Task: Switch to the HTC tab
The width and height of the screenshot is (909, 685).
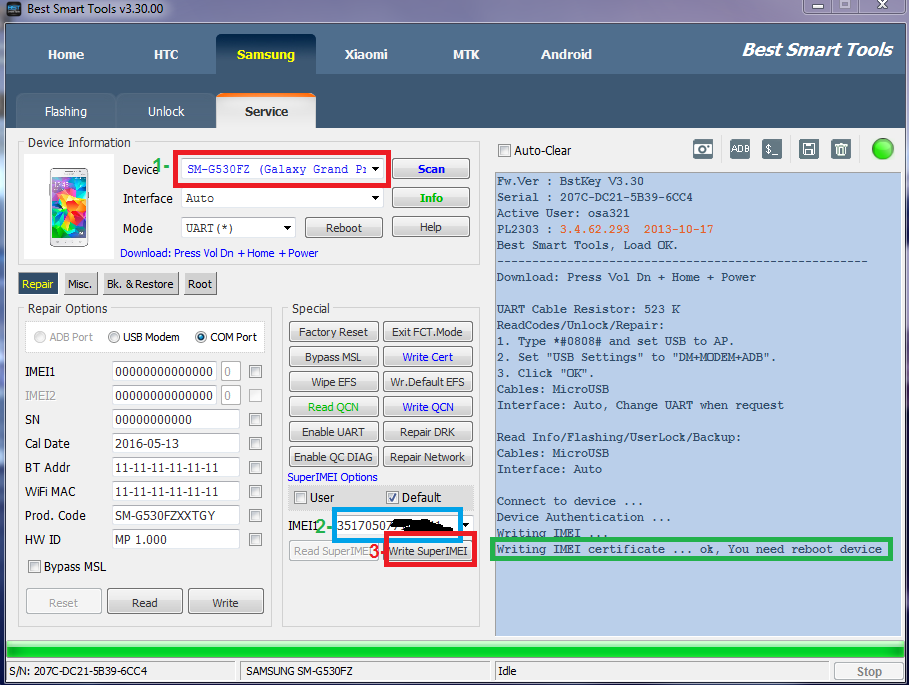Action: [166, 54]
